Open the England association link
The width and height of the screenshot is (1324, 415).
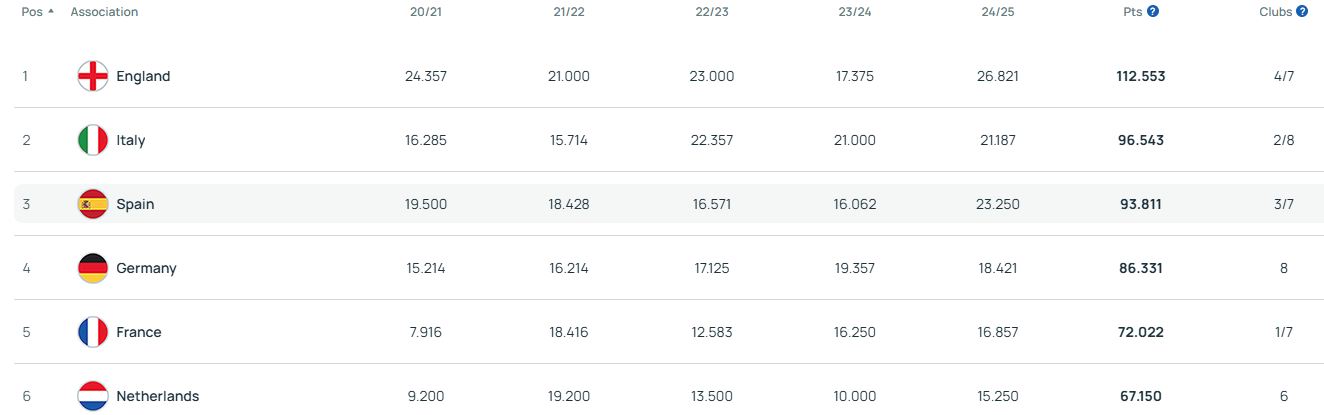point(143,76)
